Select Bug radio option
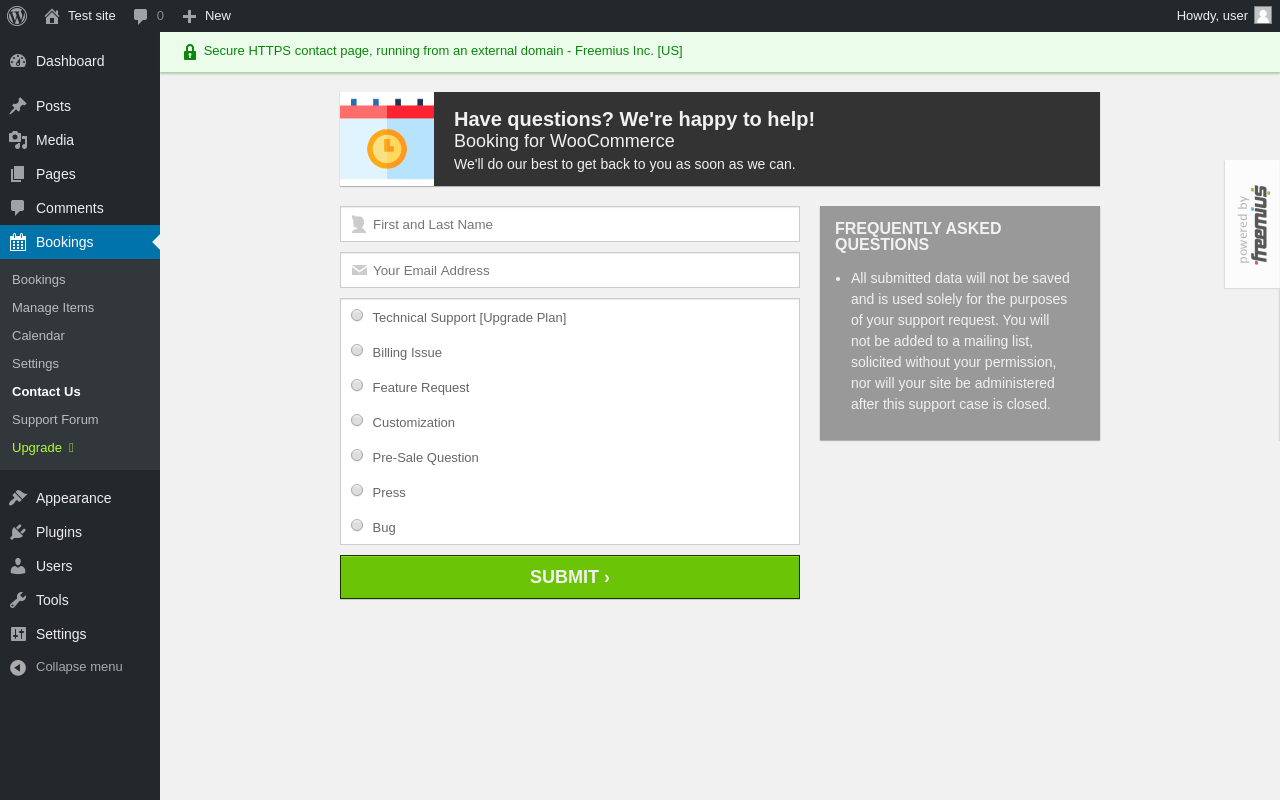This screenshot has width=1280, height=800. point(357,525)
